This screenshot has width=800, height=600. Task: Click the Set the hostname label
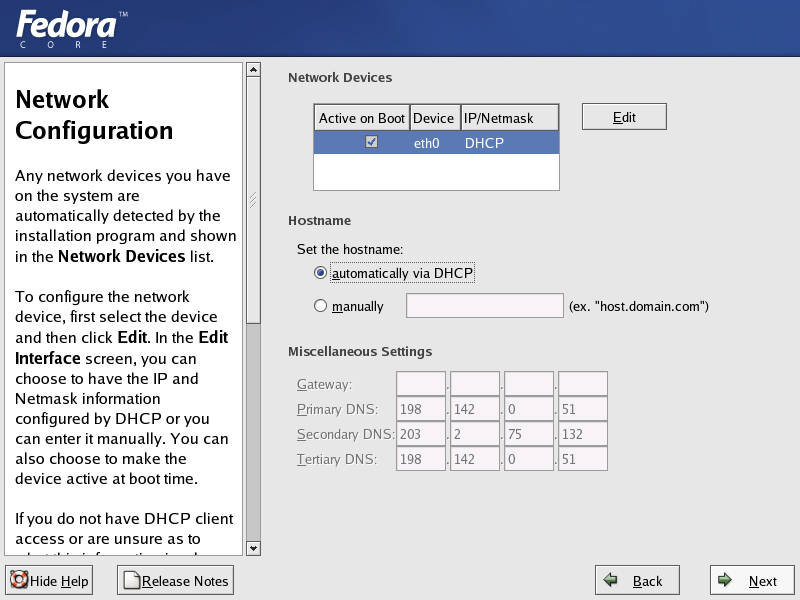point(350,249)
